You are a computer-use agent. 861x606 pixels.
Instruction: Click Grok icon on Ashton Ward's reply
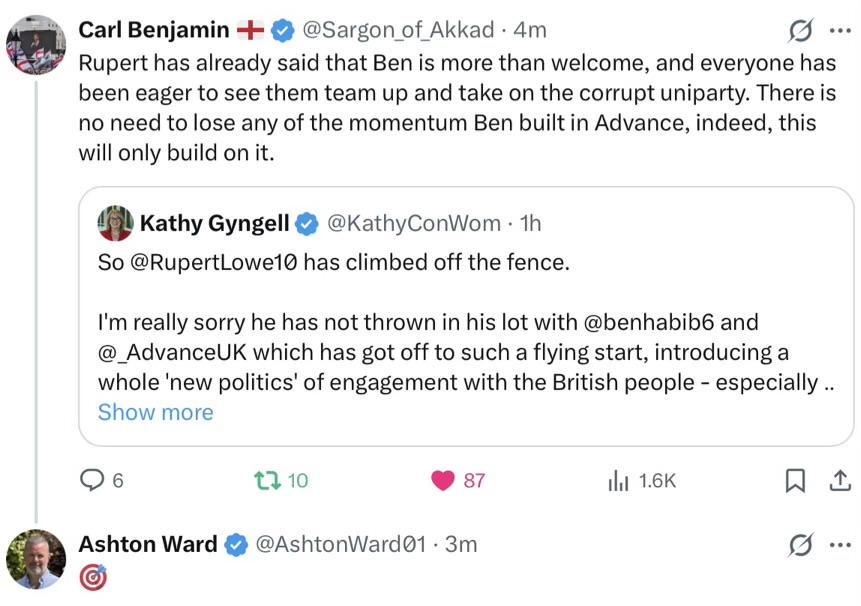coord(800,545)
